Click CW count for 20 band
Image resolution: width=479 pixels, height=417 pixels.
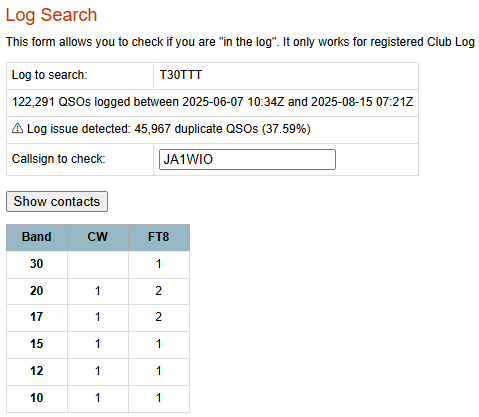98,291
